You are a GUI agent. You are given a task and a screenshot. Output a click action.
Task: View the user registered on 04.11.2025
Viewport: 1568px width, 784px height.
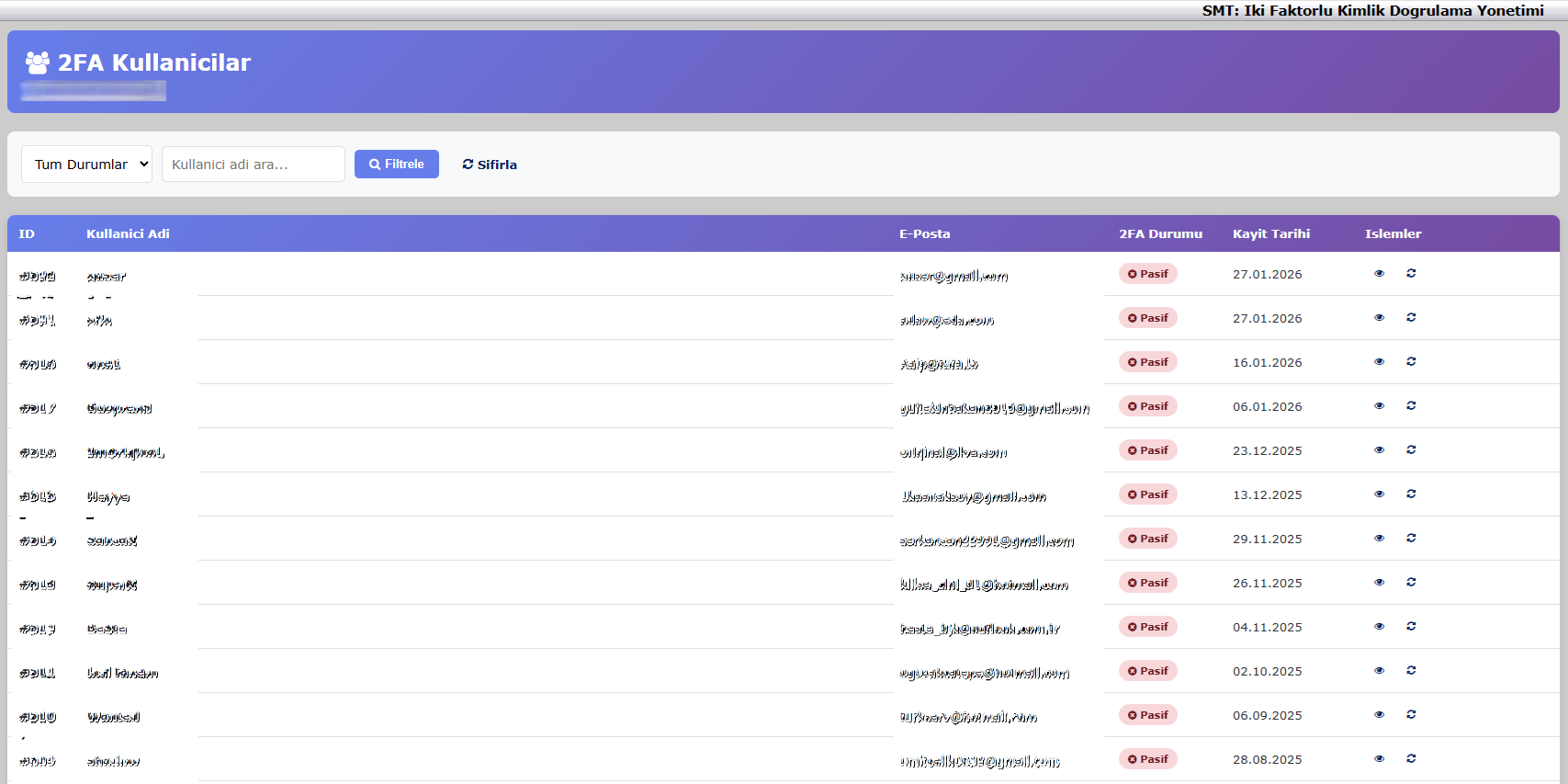[1379, 627]
